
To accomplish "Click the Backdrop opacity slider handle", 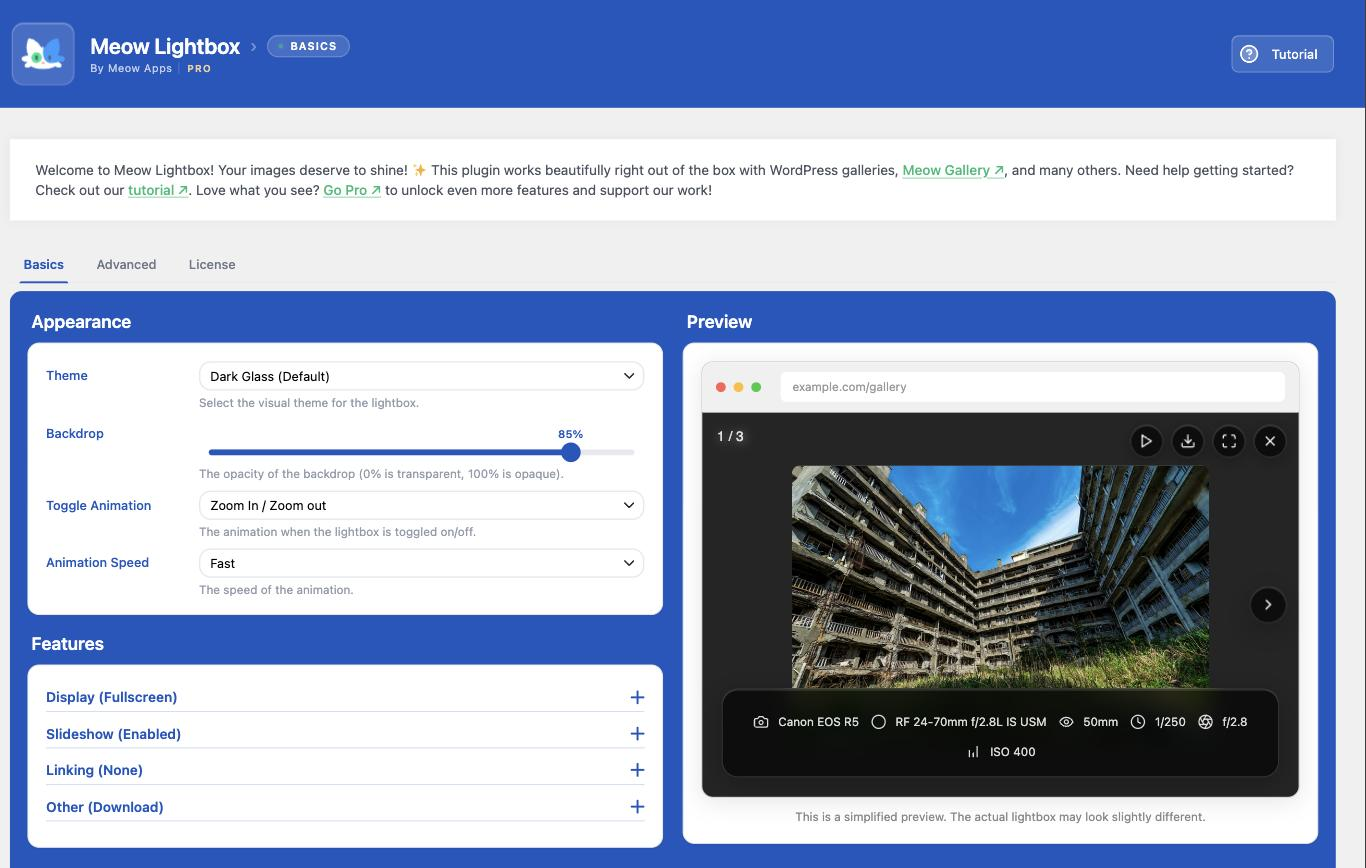I will coord(571,452).
